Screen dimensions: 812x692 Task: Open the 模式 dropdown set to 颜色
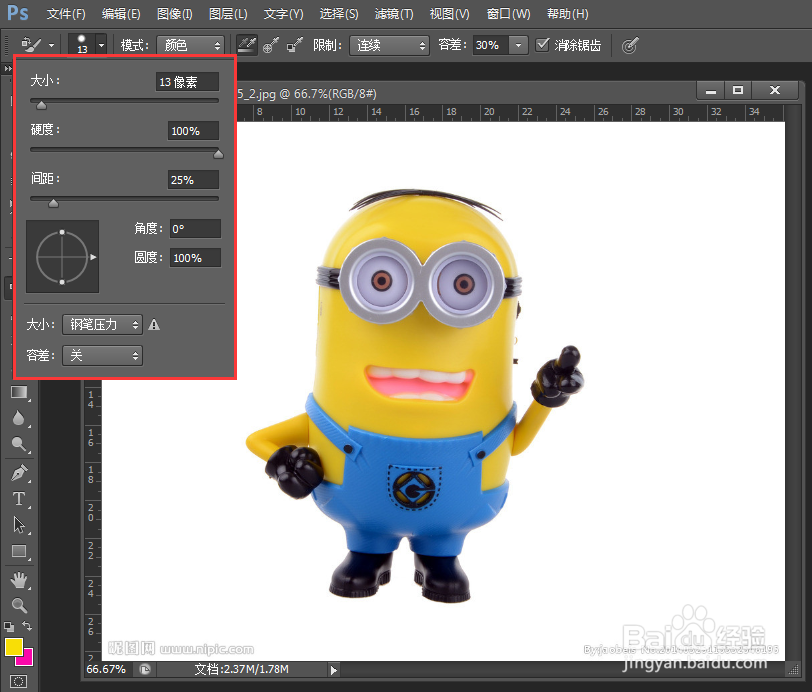click(x=191, y=45)
